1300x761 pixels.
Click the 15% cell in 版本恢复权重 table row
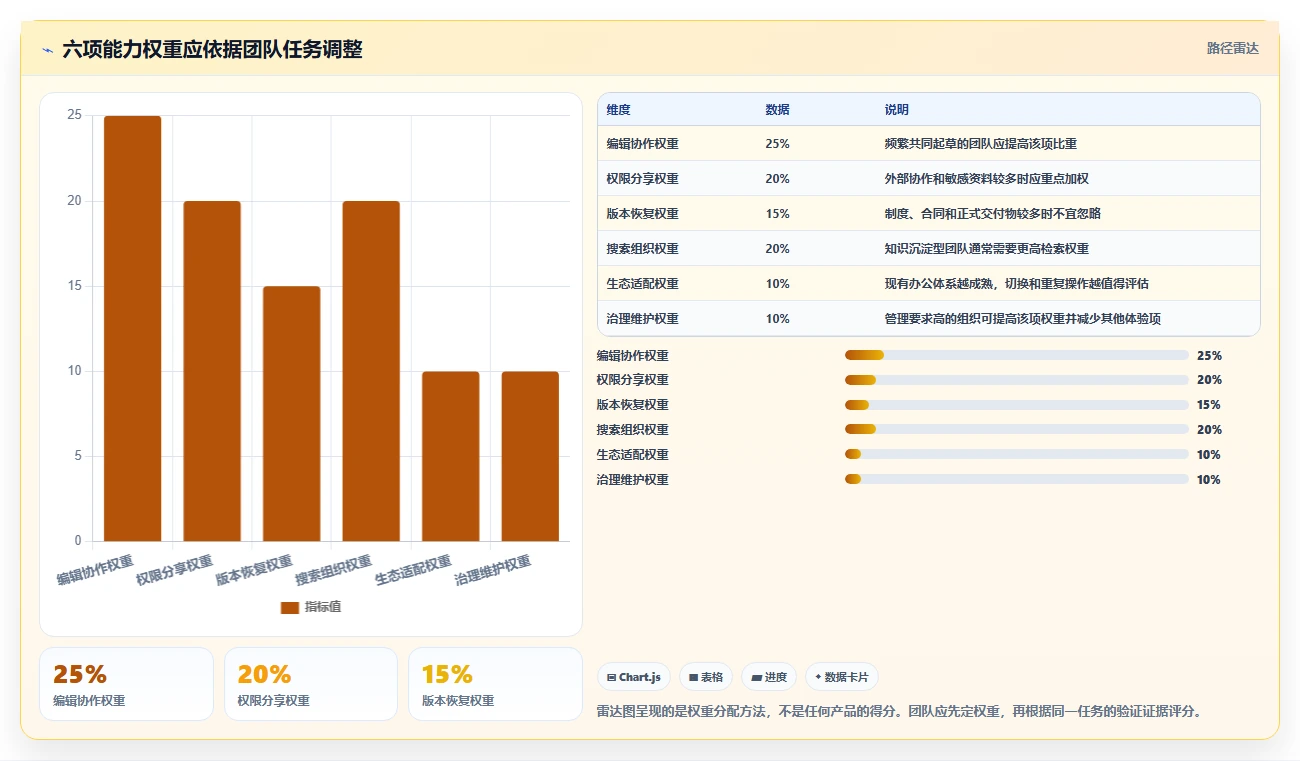(777, 214)
